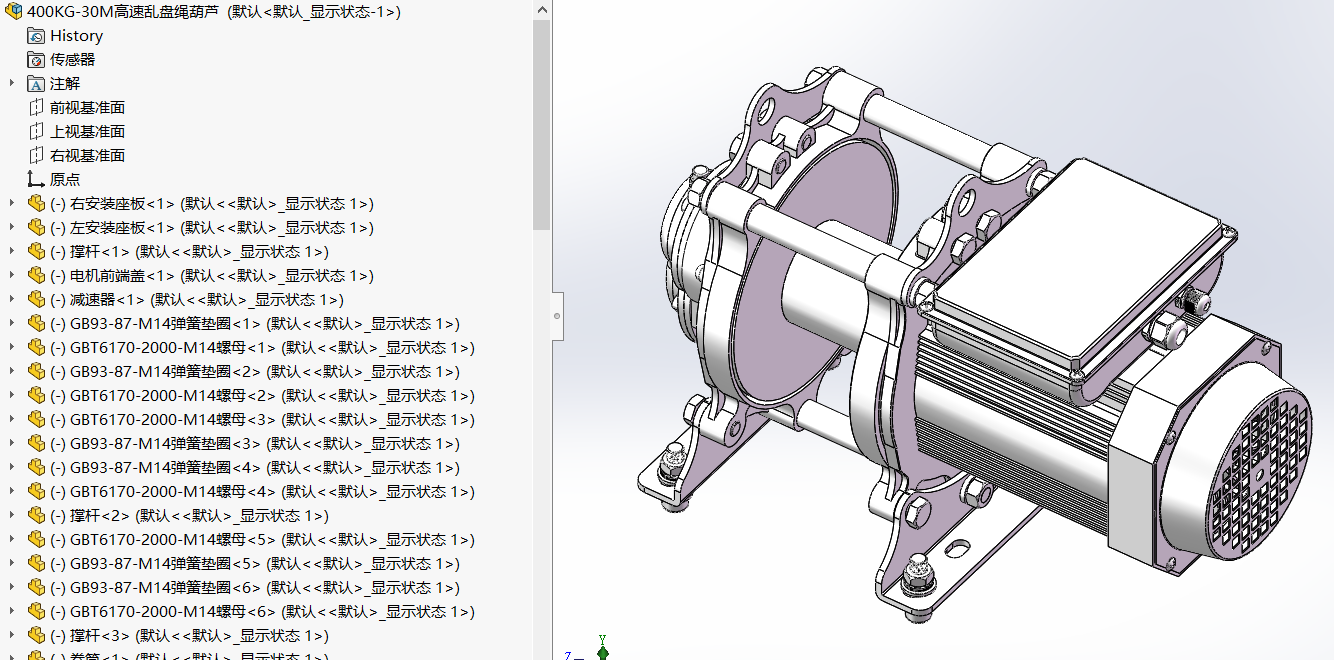This screenshot has height=660, width=1334.
Task: Expand the 注解 annotations node
Action: [x=12, y=84]
